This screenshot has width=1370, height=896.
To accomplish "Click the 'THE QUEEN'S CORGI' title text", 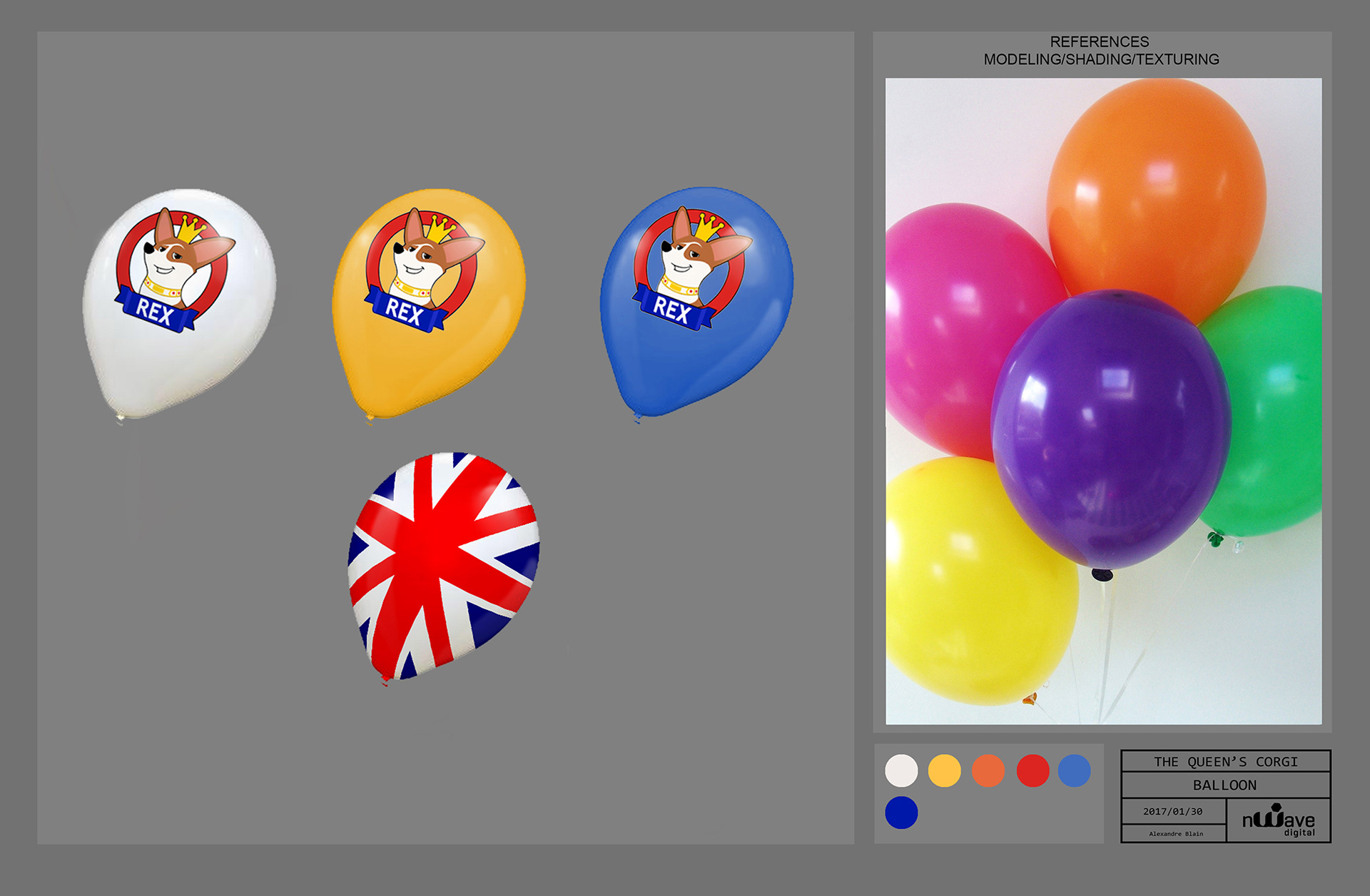I will 1226,762.
